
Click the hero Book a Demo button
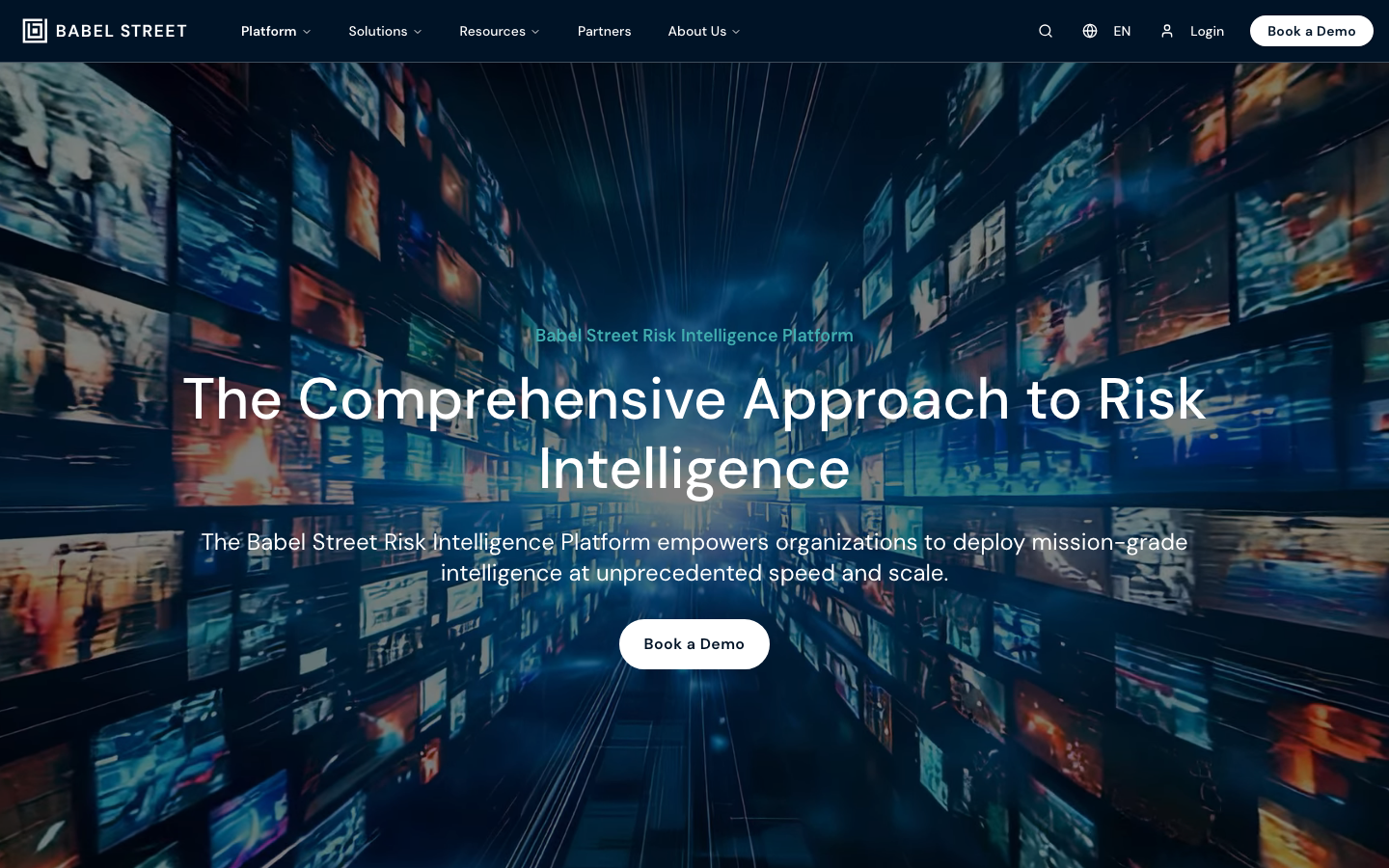point(694,644)
